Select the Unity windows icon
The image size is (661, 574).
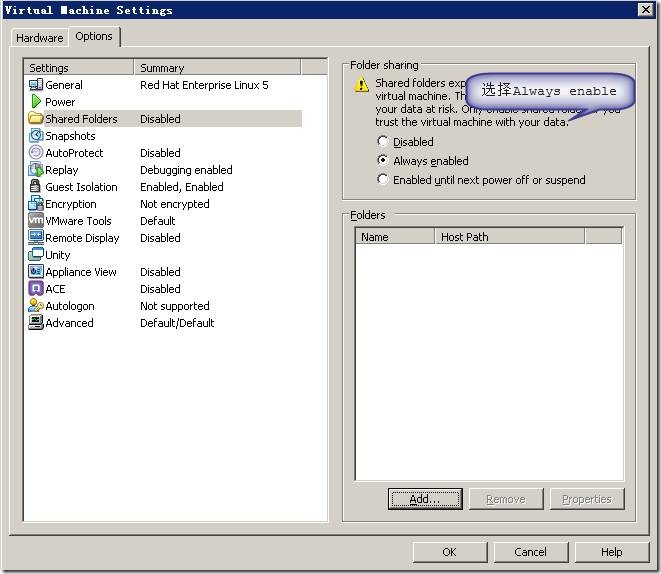pyautogui.click(x=36, y=254)
